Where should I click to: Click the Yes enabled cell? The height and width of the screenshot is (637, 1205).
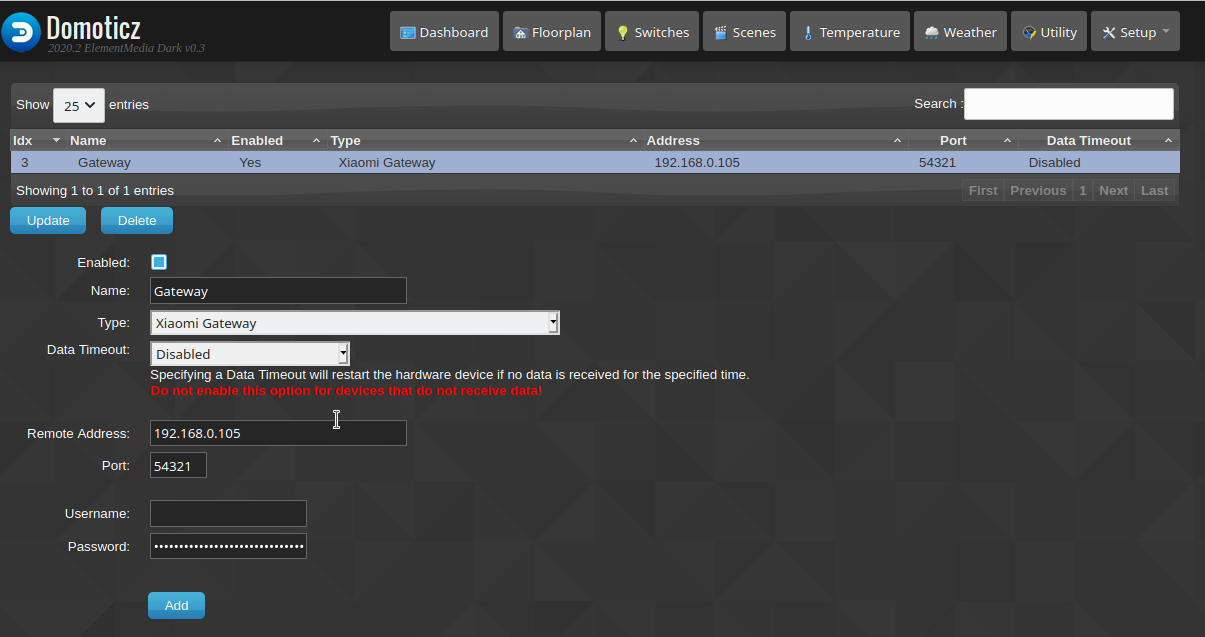click(x=250, y=162)
